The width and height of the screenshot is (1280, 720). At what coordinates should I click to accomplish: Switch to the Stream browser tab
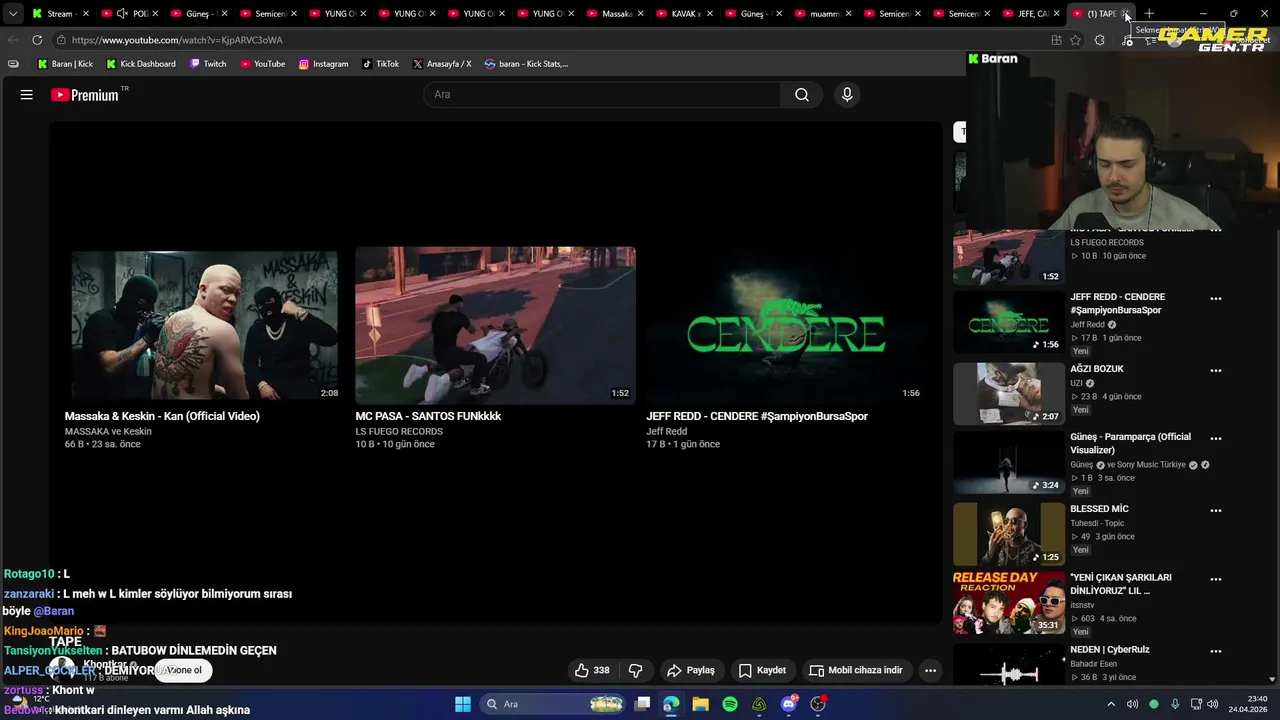tap(59, 14)
